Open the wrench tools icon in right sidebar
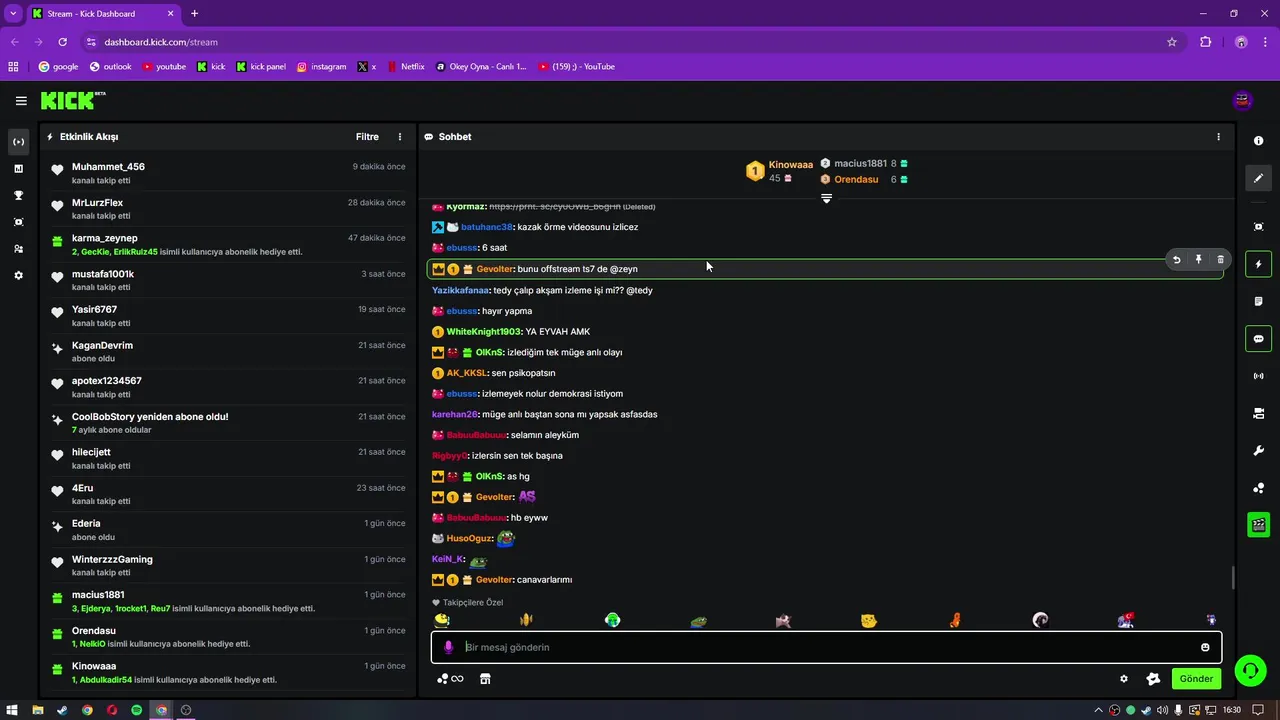The width and height of the screenshot is (1280, 720). pyautogui.click(x=1259, y=451)
